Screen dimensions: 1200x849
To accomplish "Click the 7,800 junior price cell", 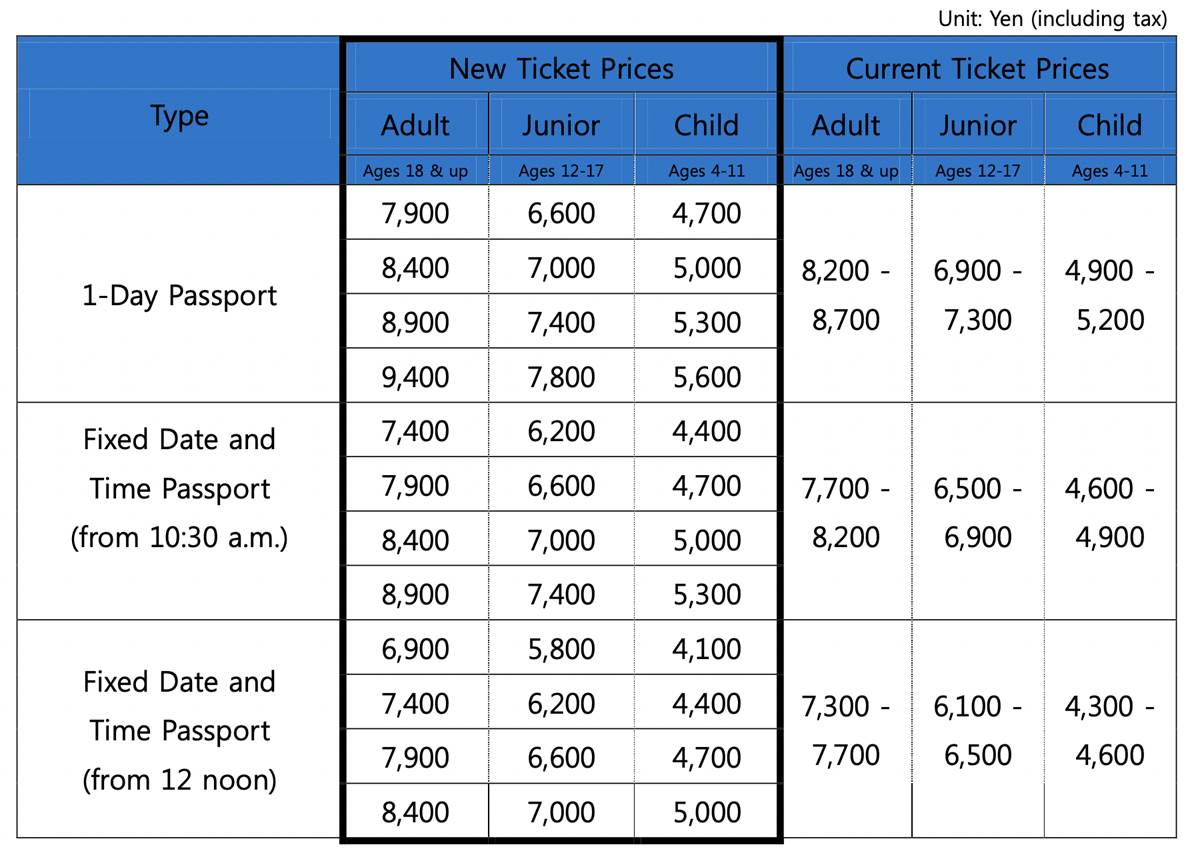I will tap(560, 377).
